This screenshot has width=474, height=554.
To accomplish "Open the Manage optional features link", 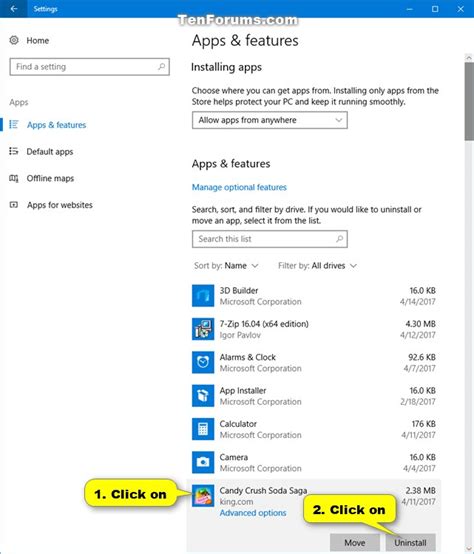I will pos(239,187).
